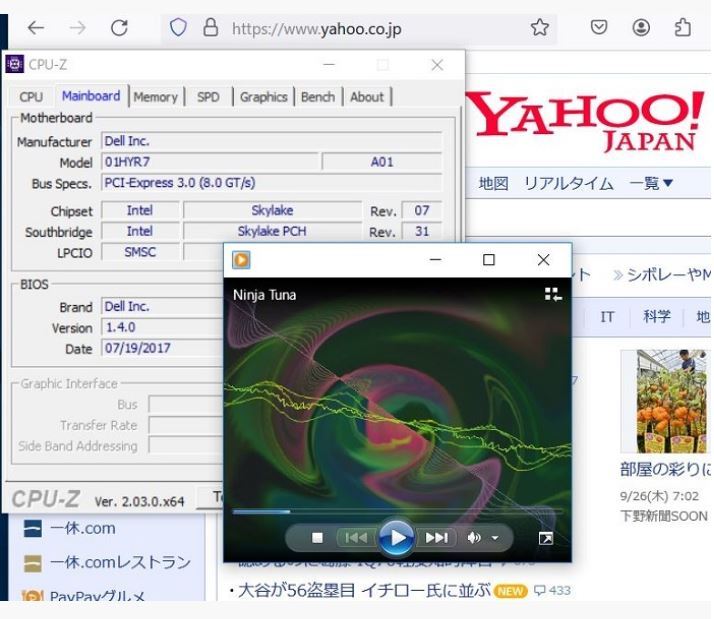Image resolution: width=714 pixels, height=619 pixels.
Task: Minimize the CPU-Z window
Action: (x=329, y=65)
